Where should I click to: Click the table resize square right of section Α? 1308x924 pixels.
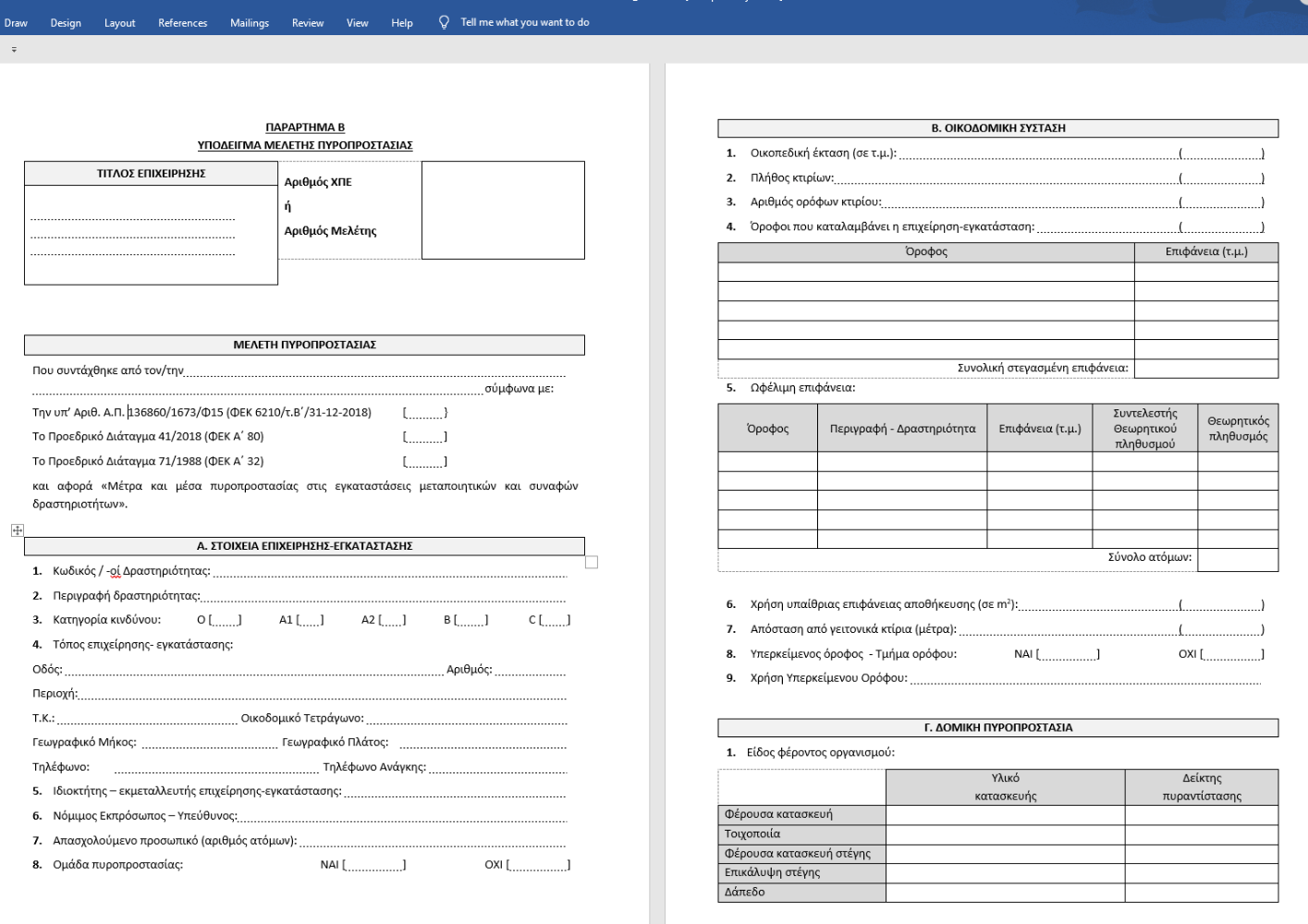(x=592, y=562)
